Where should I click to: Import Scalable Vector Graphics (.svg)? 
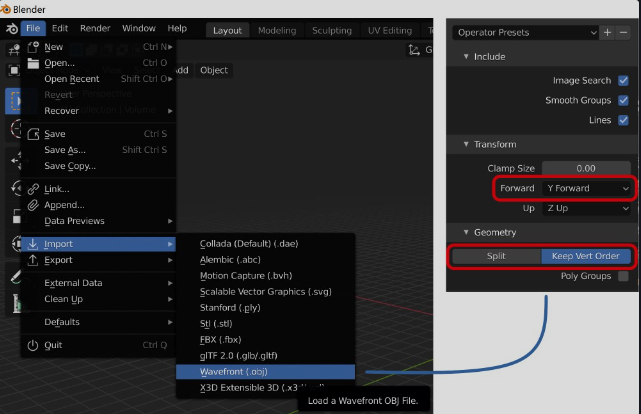pyautogui.click(x=266, y=291)
